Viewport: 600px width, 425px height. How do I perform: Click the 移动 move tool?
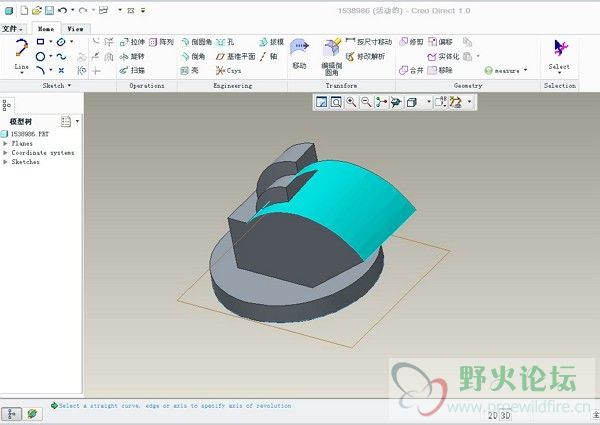pyautogui.click(x=299, y=54)
